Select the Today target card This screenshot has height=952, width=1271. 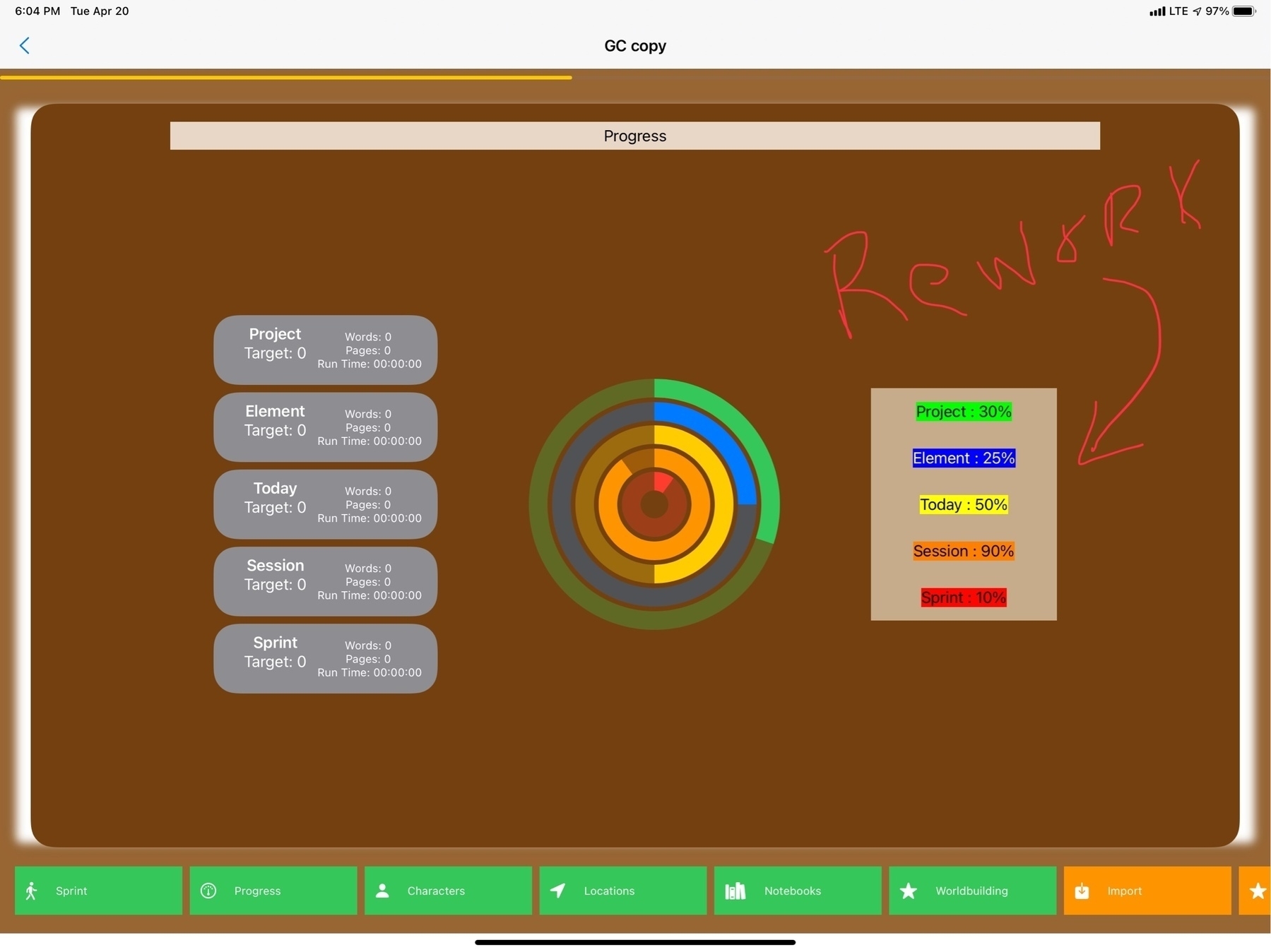coord(325,504)
